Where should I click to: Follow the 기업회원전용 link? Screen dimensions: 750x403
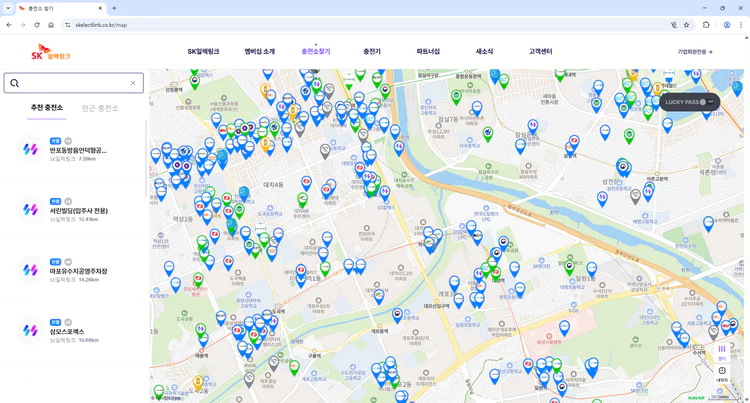[x=695, y=52]
